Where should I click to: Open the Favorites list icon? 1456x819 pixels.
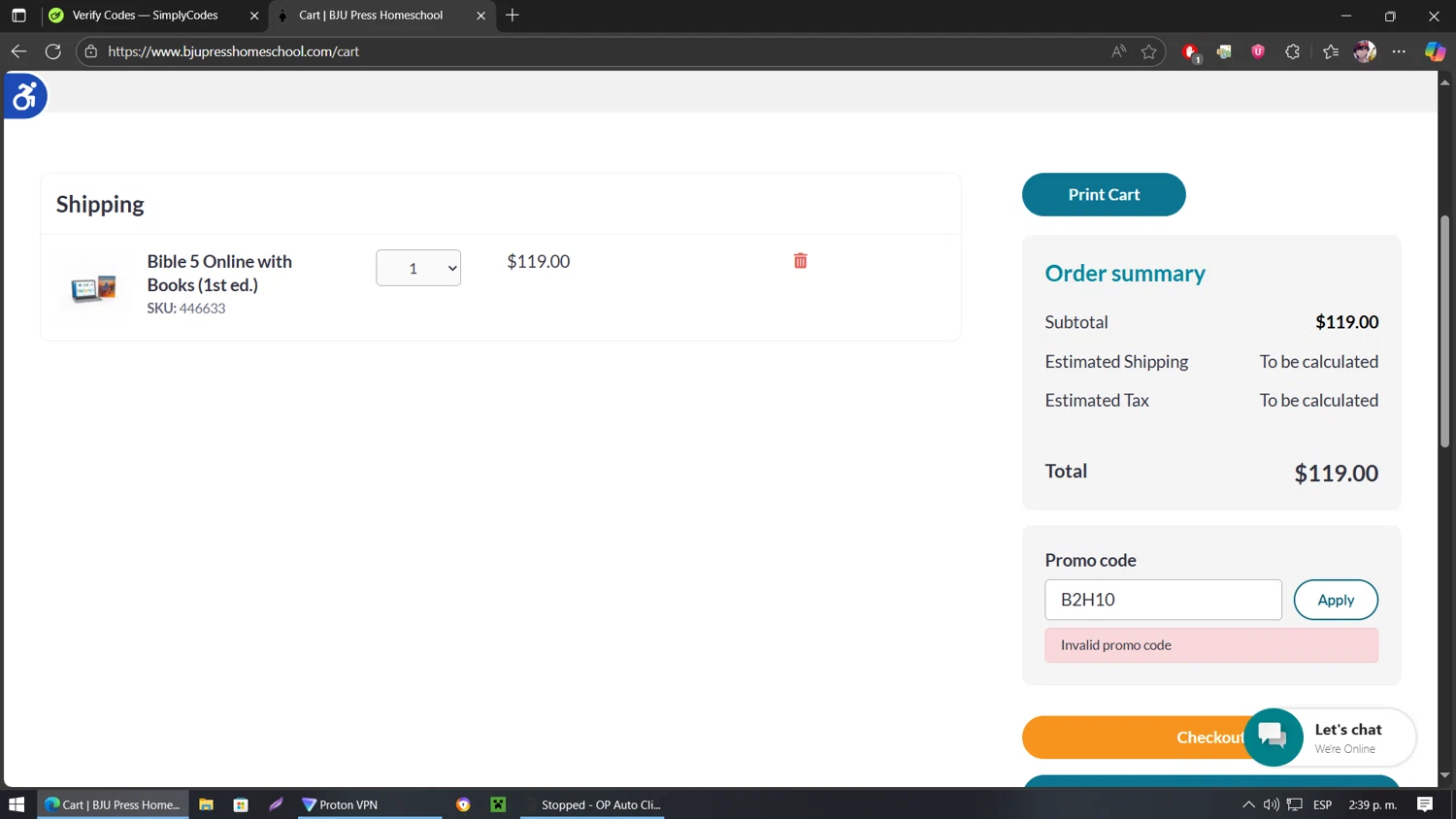[x=1331, y=51]
